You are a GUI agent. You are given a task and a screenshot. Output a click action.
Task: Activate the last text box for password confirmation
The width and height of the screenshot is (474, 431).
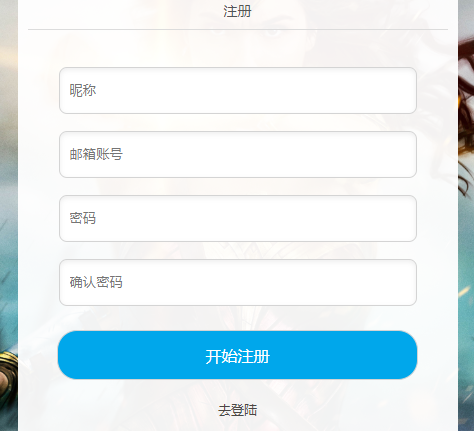click(x=238, y=282)
